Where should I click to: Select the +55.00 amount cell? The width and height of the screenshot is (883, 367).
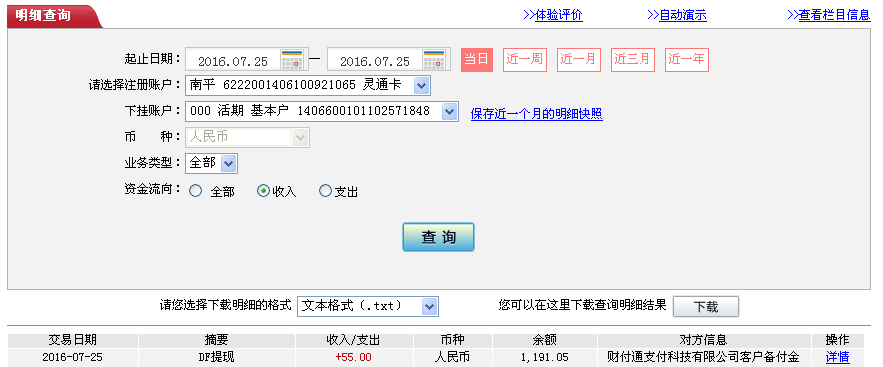click(354, 357)
